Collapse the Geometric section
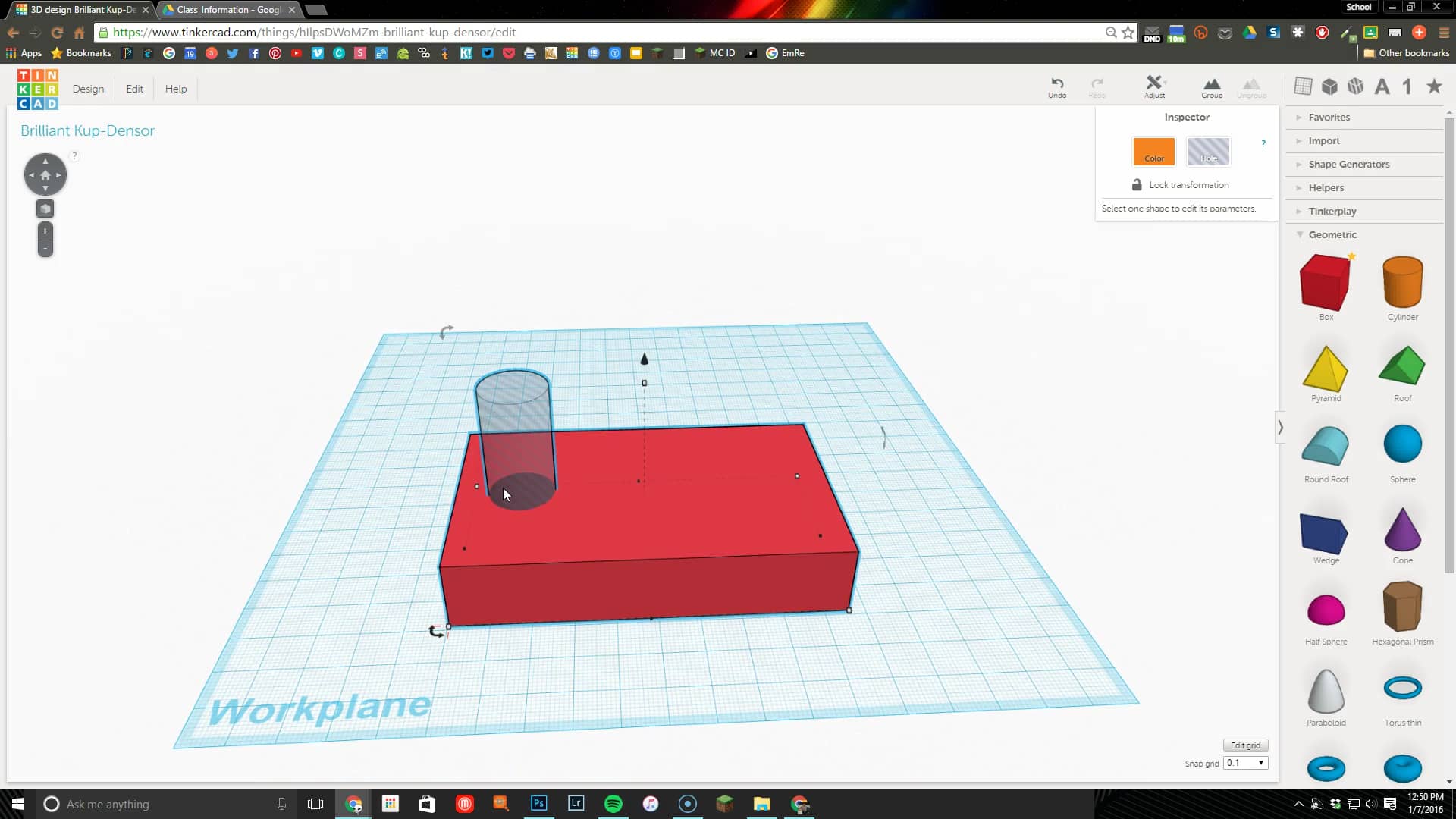The height and width of the screenshot is (819, 1456). click(x=1332, y=234)
